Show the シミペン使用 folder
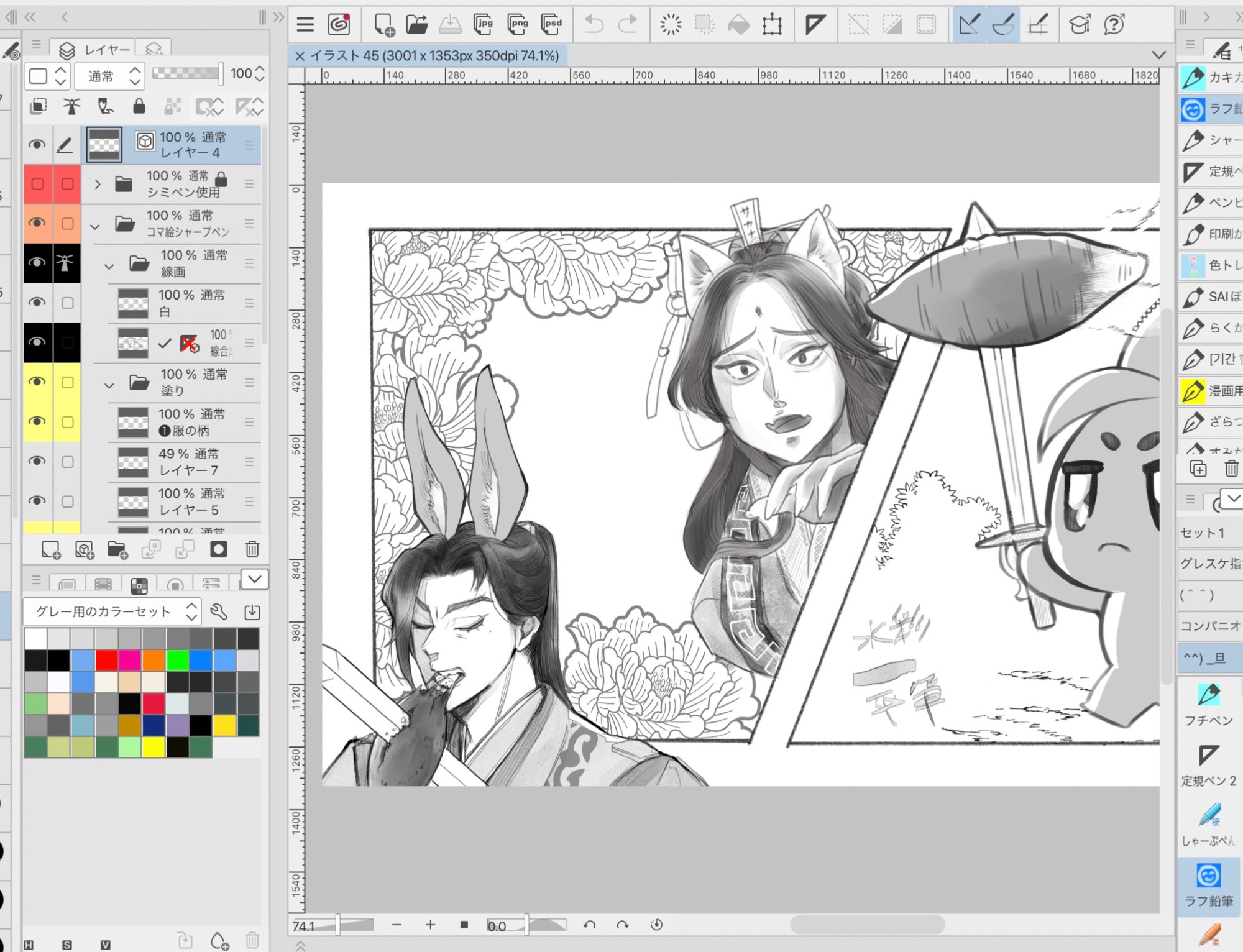Viewport: 1243px width, 952px height. [37, 185]
